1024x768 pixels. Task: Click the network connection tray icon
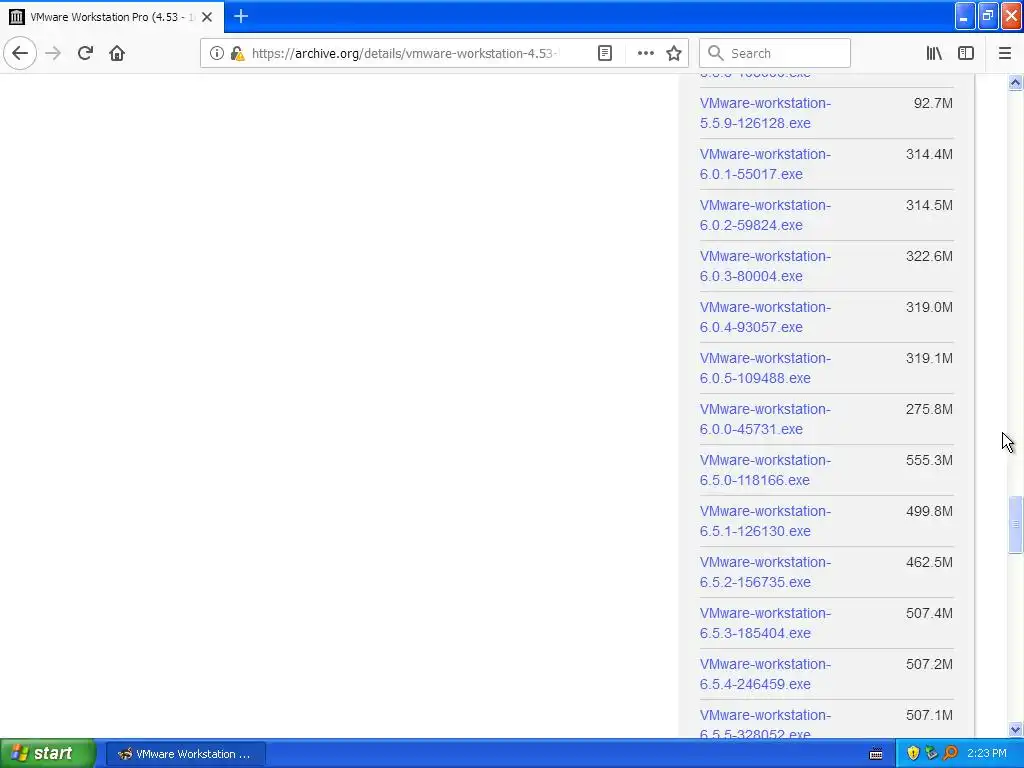pos(931,754)
